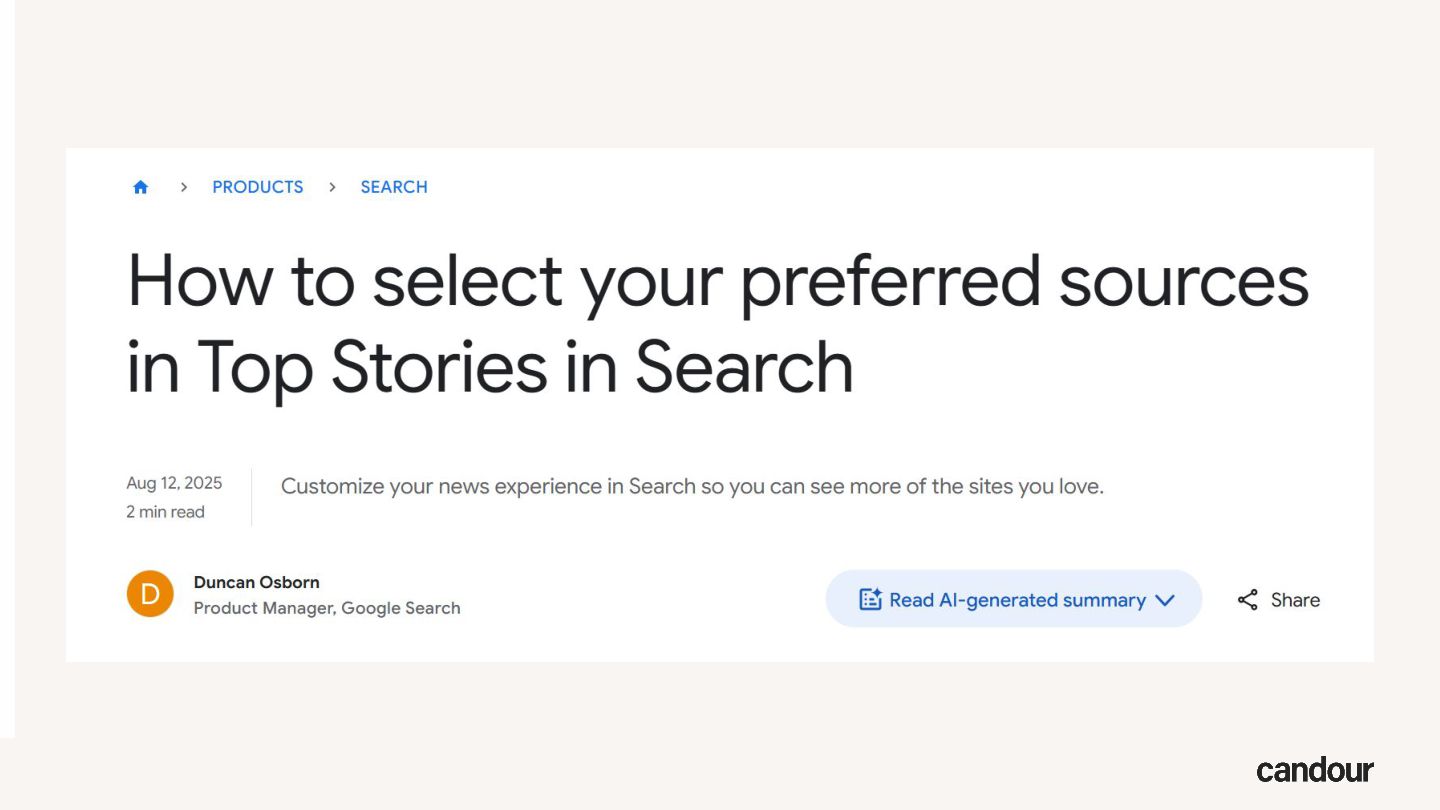1440x810 pixels.
Task: Click the orange D author avatar
Action: (x=150, y=594)
